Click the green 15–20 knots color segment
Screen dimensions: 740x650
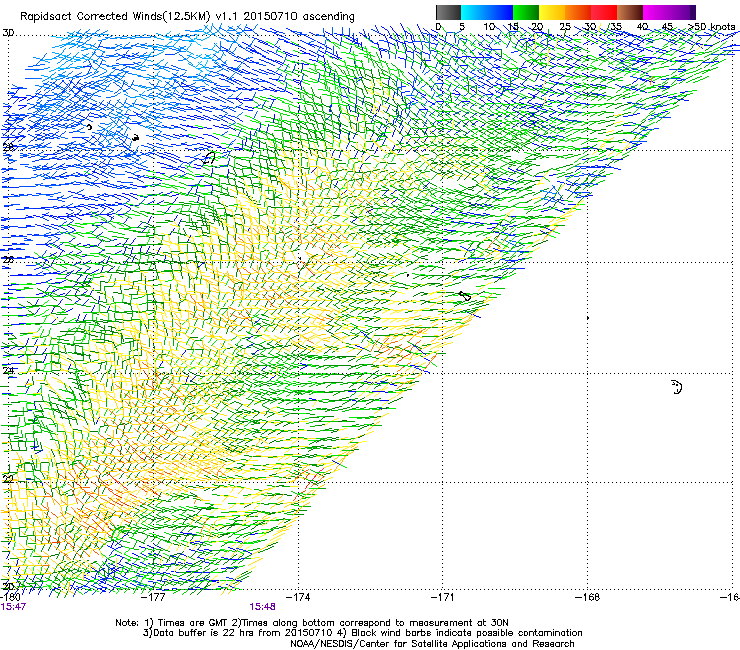pyautogui.click(x=526, y=12)
